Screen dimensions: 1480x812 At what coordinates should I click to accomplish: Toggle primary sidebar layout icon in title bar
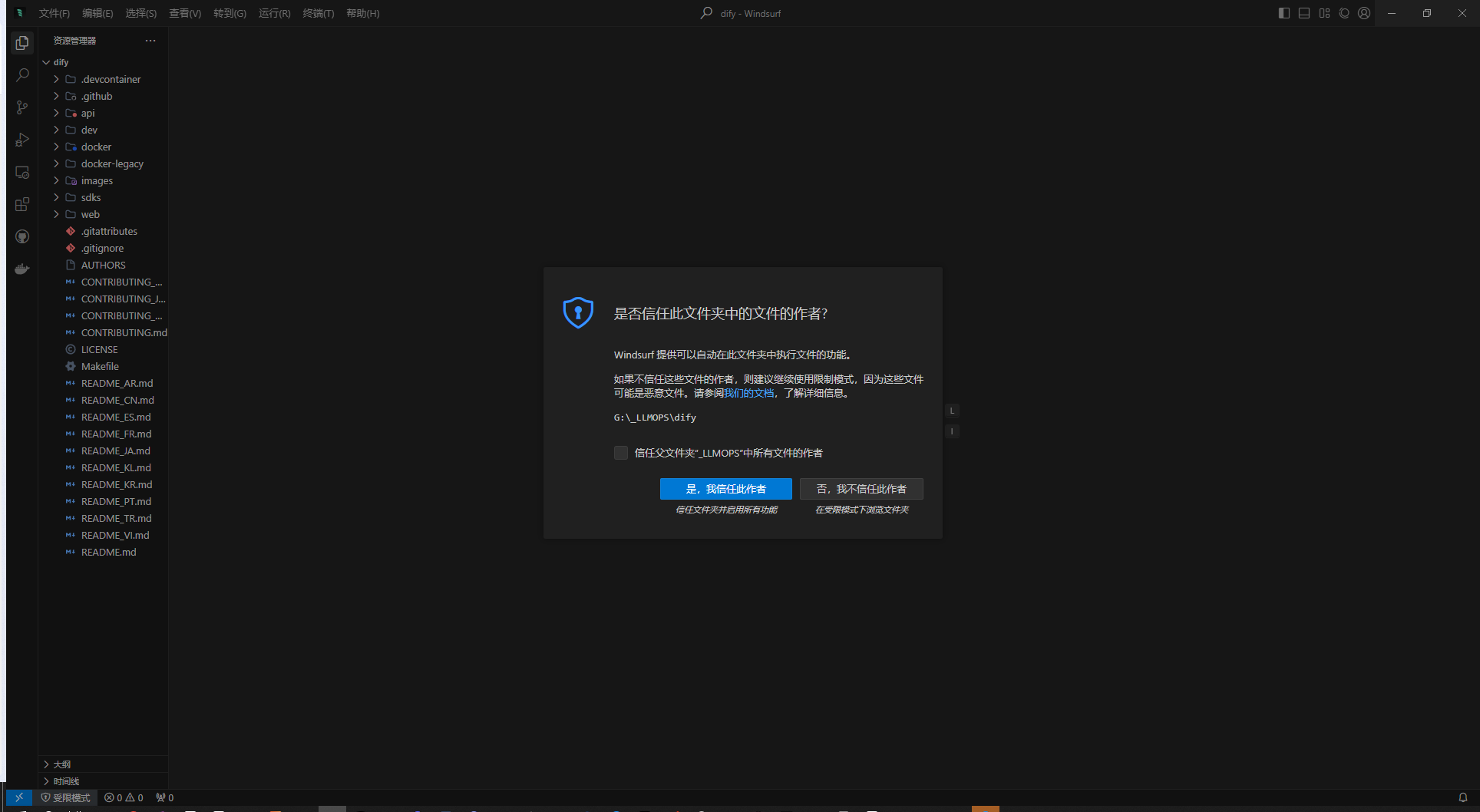click(1284, 13)
